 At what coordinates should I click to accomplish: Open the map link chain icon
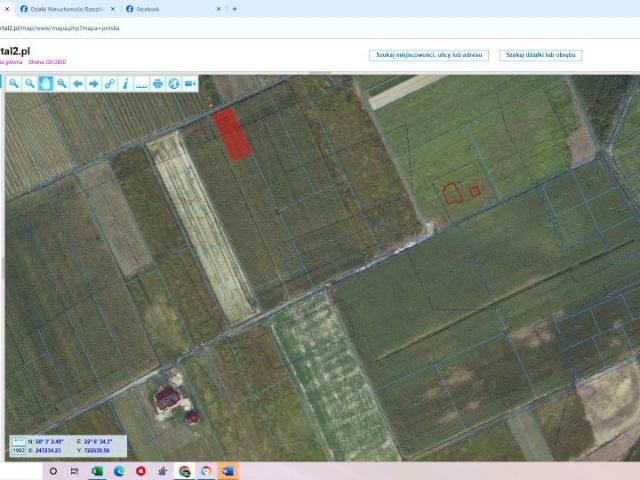109,84
